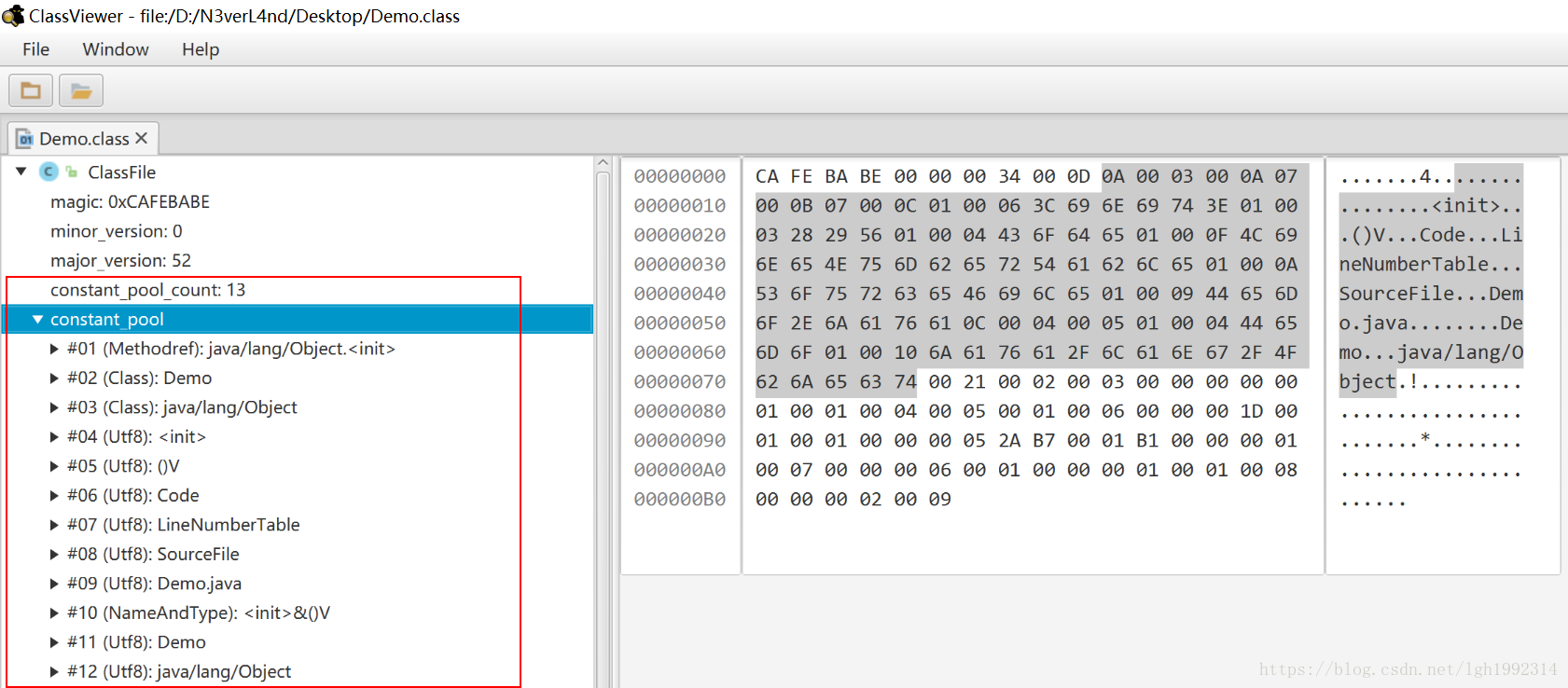Expand constant #01 Methodref entry

(54, 349)
